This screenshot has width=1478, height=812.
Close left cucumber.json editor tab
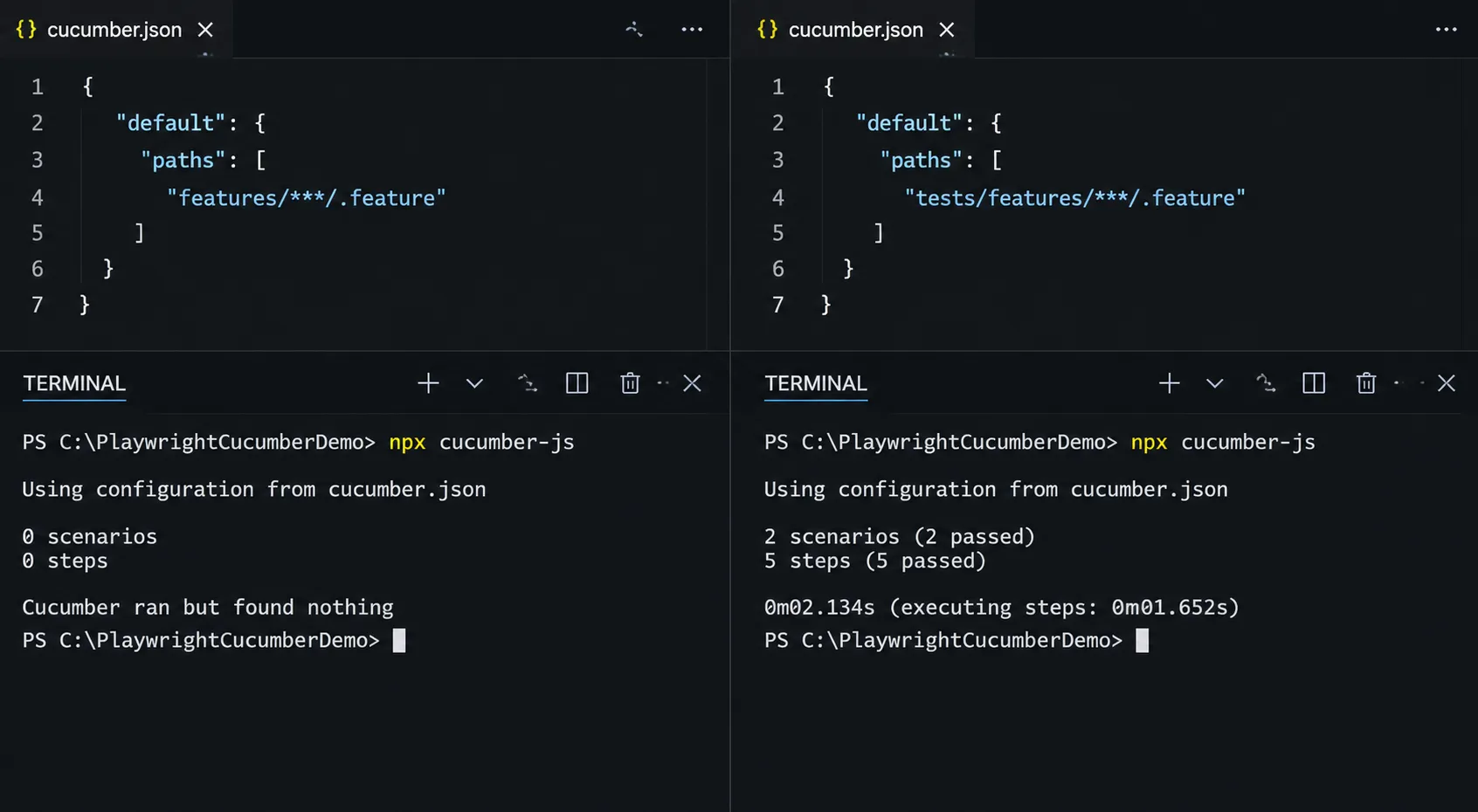pos(205,30)
